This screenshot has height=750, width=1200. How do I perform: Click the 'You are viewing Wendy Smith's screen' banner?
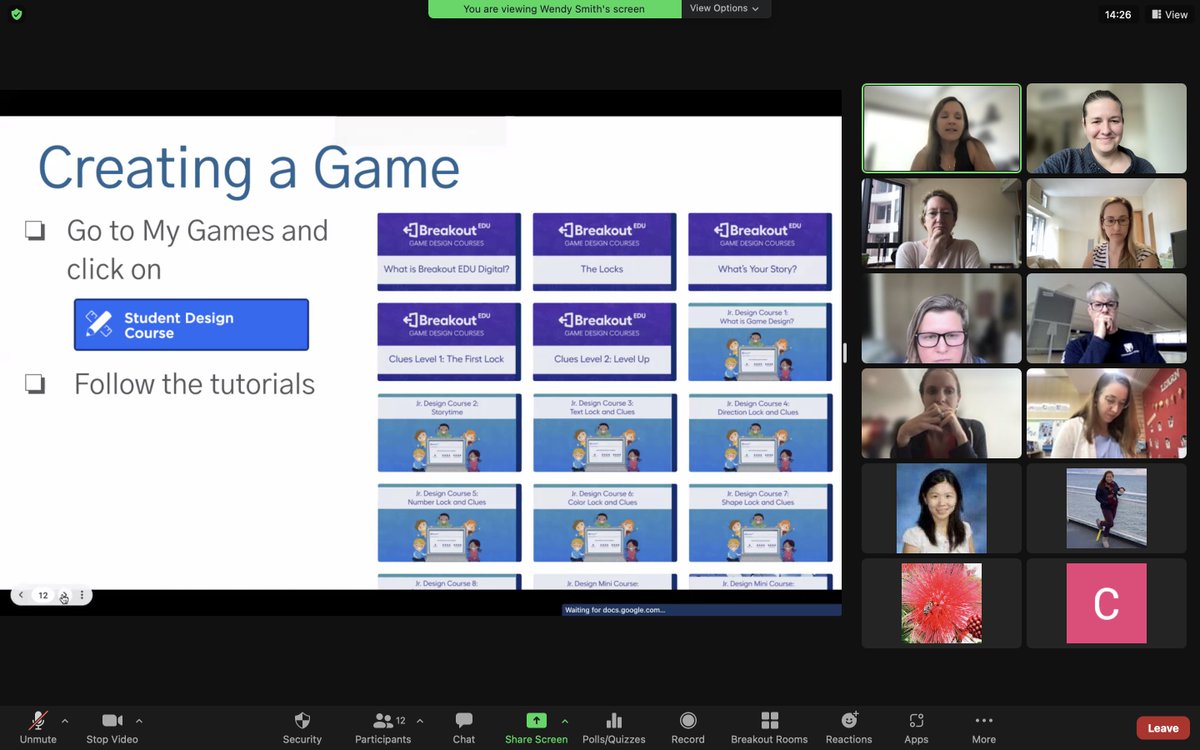554,9
